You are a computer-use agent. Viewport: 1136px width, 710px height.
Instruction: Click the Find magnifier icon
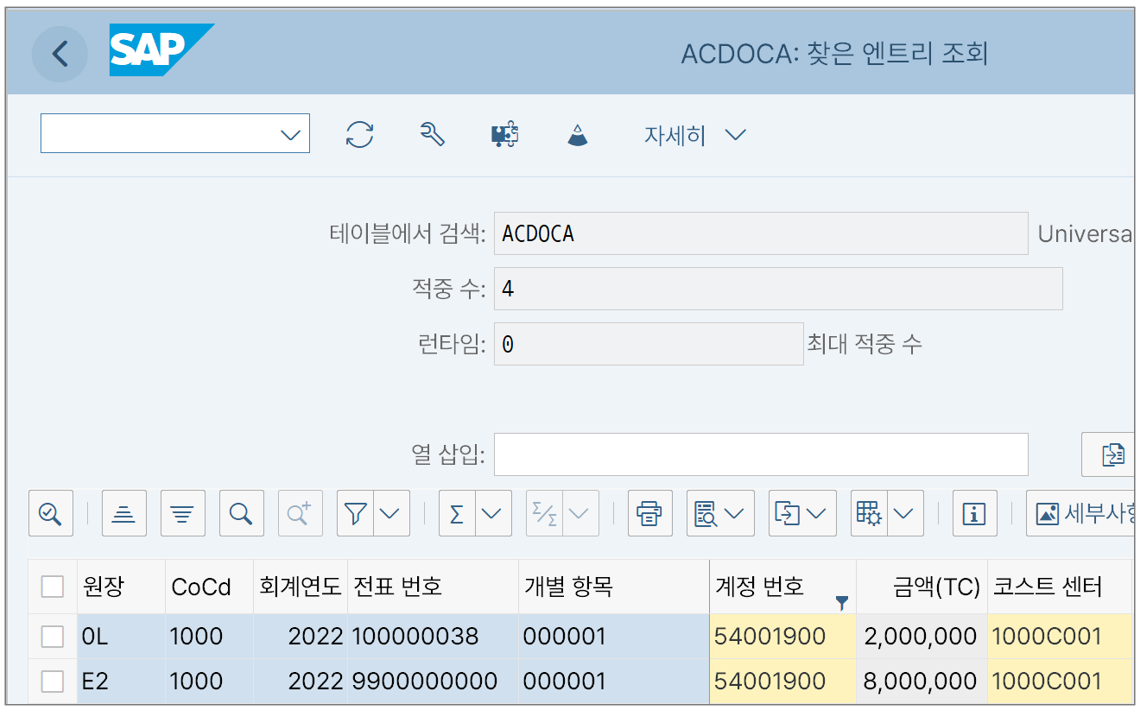click(x=241, y=513)
